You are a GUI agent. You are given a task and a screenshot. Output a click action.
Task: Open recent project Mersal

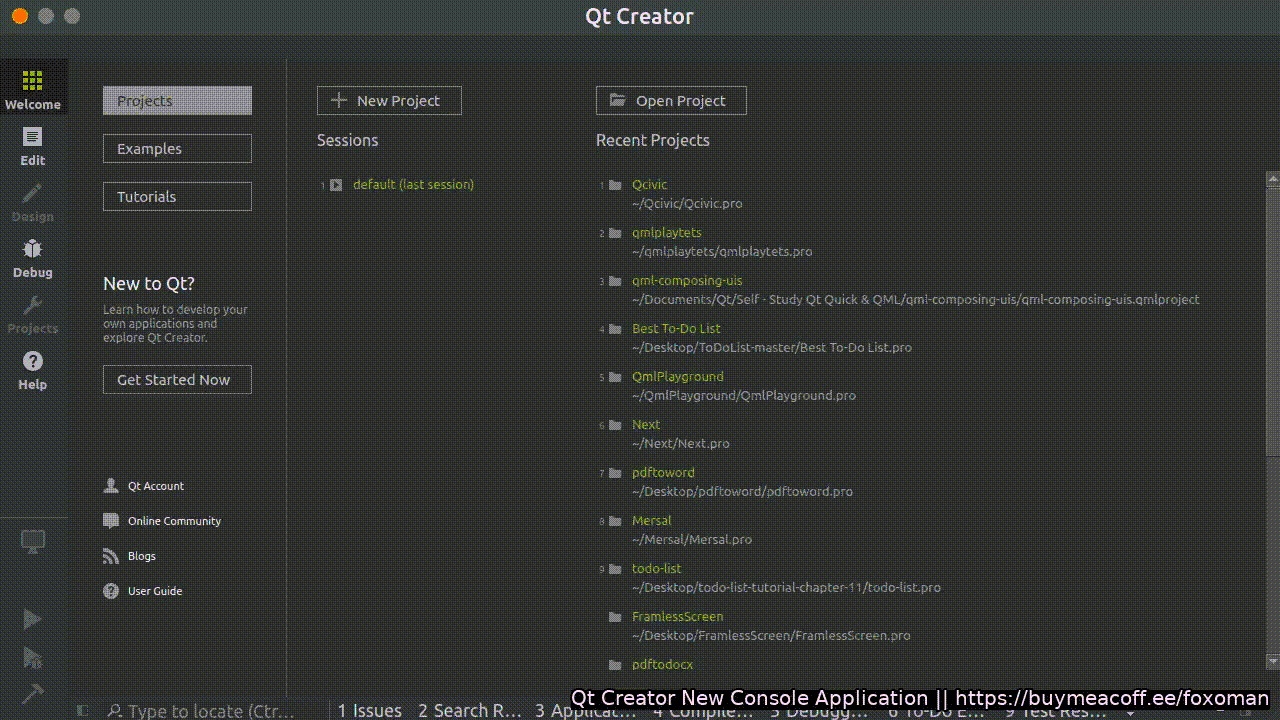coord(652,520)
